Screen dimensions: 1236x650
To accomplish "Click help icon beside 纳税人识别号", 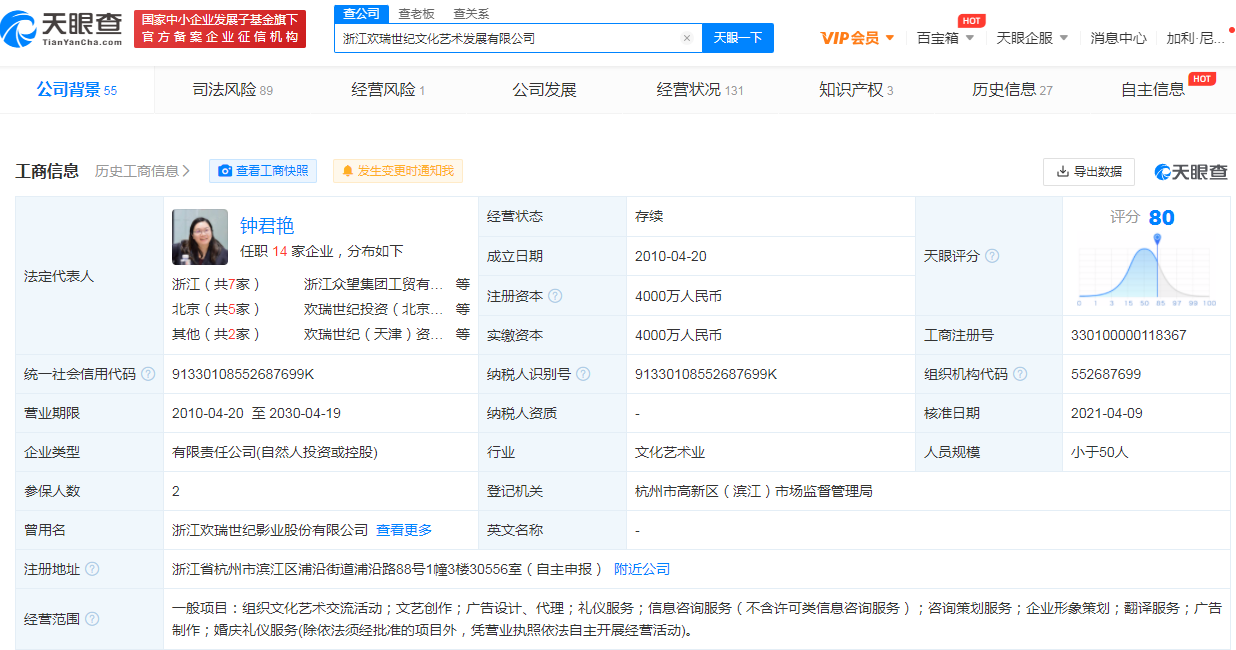I will click(x=583, y=374).
